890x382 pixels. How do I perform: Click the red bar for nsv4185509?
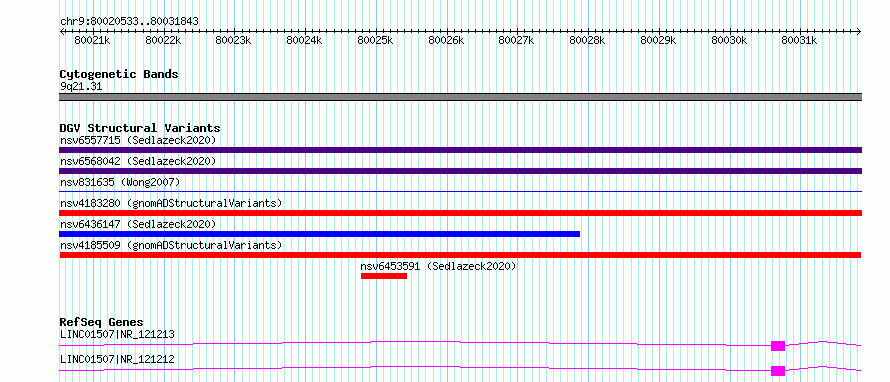tap(460, 255)
